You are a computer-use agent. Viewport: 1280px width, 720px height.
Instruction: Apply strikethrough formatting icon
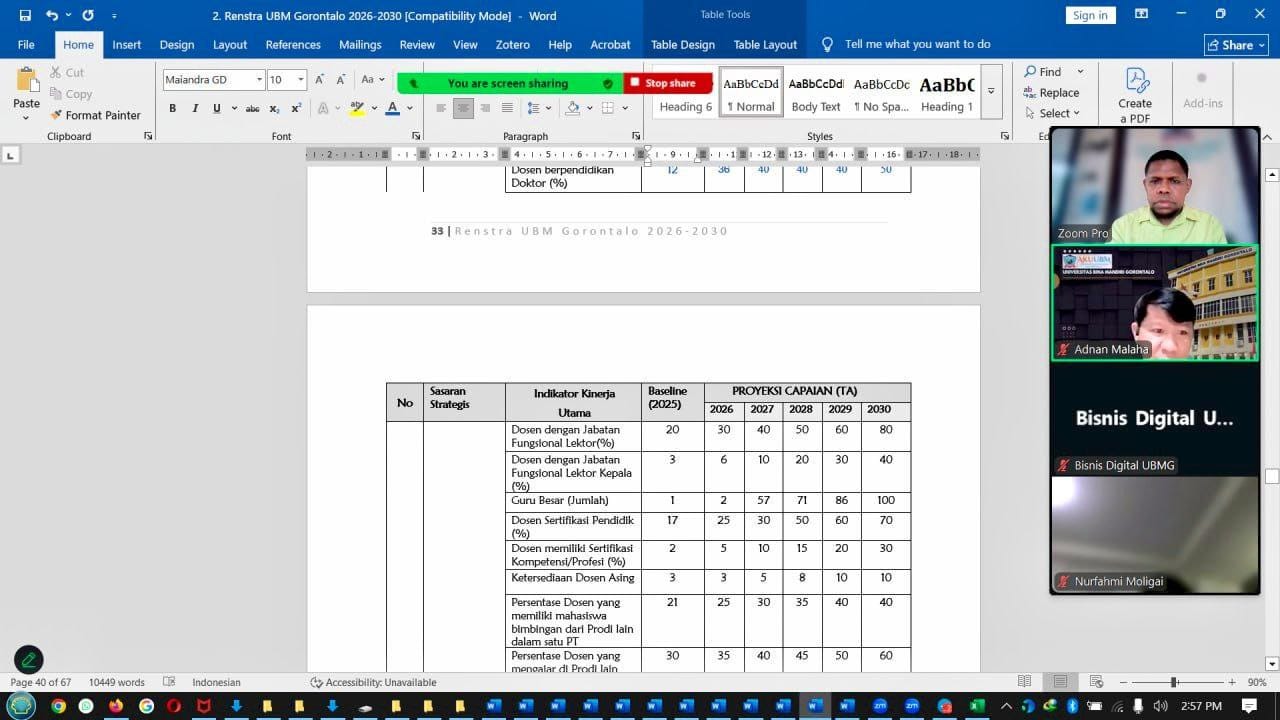[253, 108]
